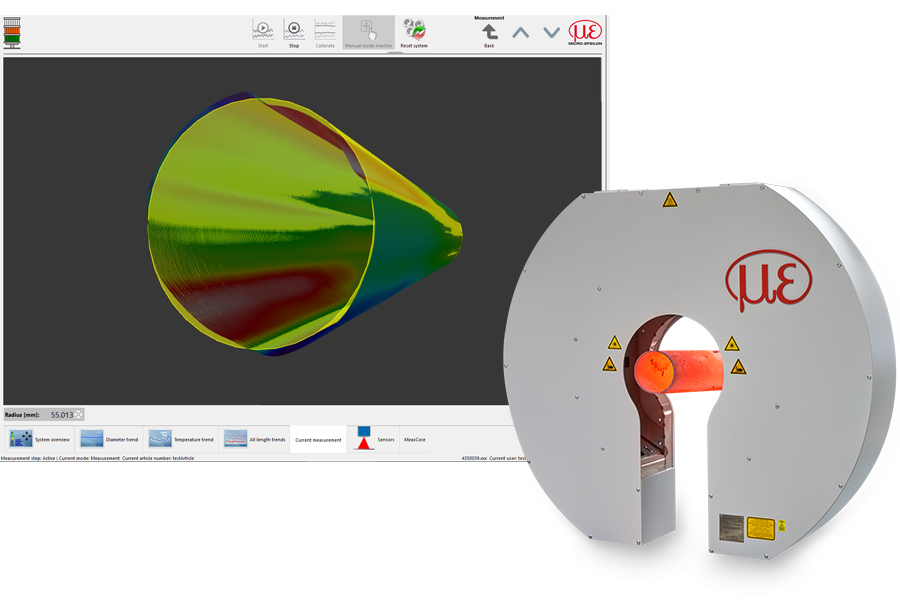This screenshot has width=900, height=600.
Task: Toggle the Manual mode inactive button
Action: [x=368, y=30]
